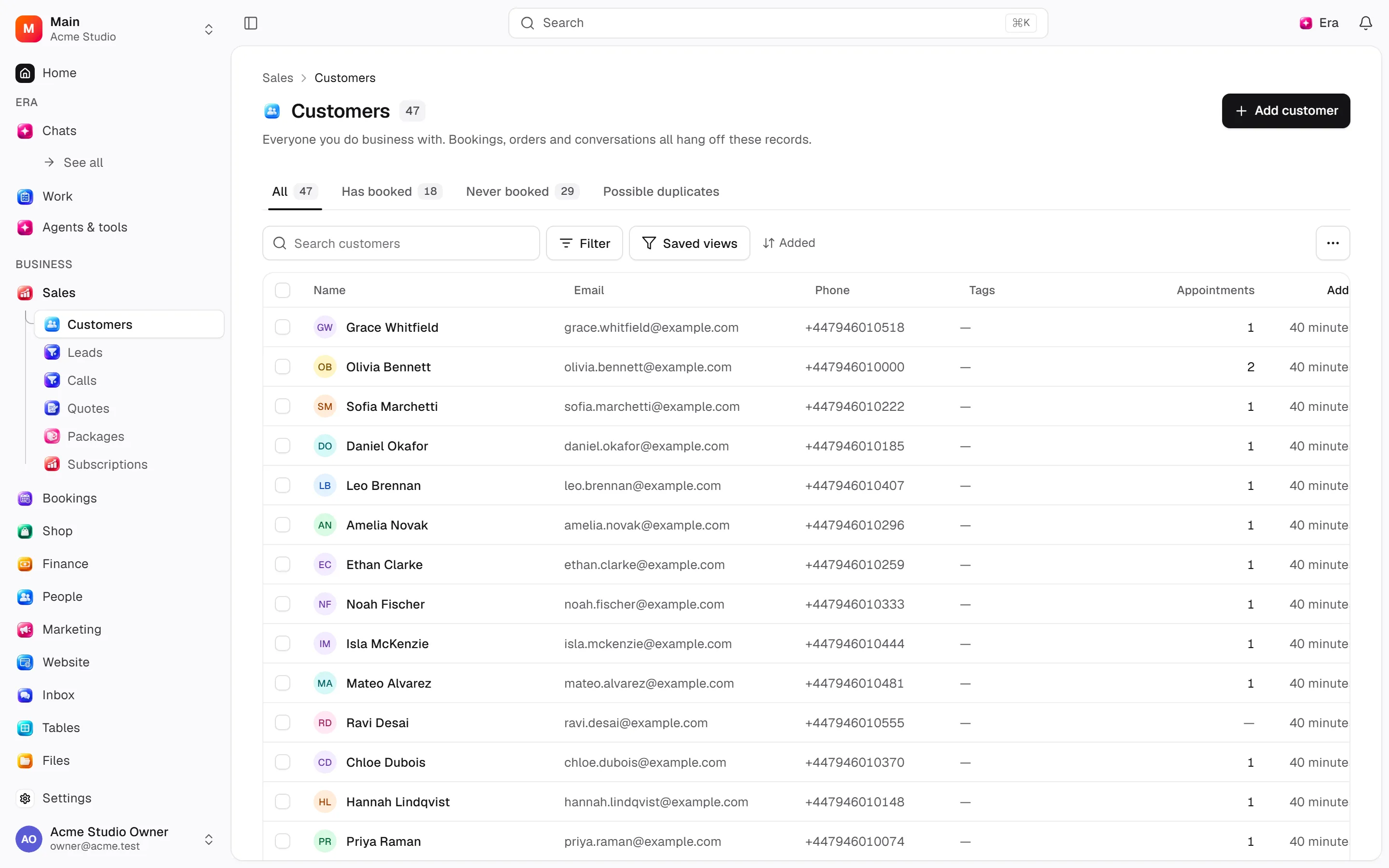The image size is (1389, 868).
Task: Open Shop in the sidebar
Action: (x=57, y=531)
